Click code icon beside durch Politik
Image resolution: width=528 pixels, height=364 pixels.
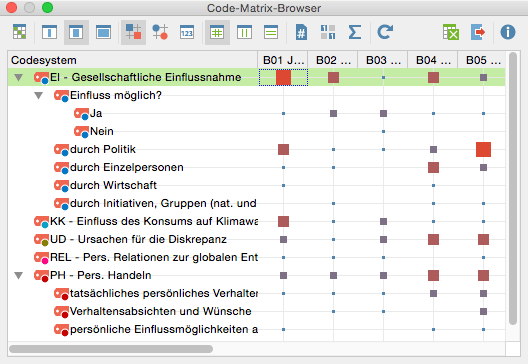point(61,150)
